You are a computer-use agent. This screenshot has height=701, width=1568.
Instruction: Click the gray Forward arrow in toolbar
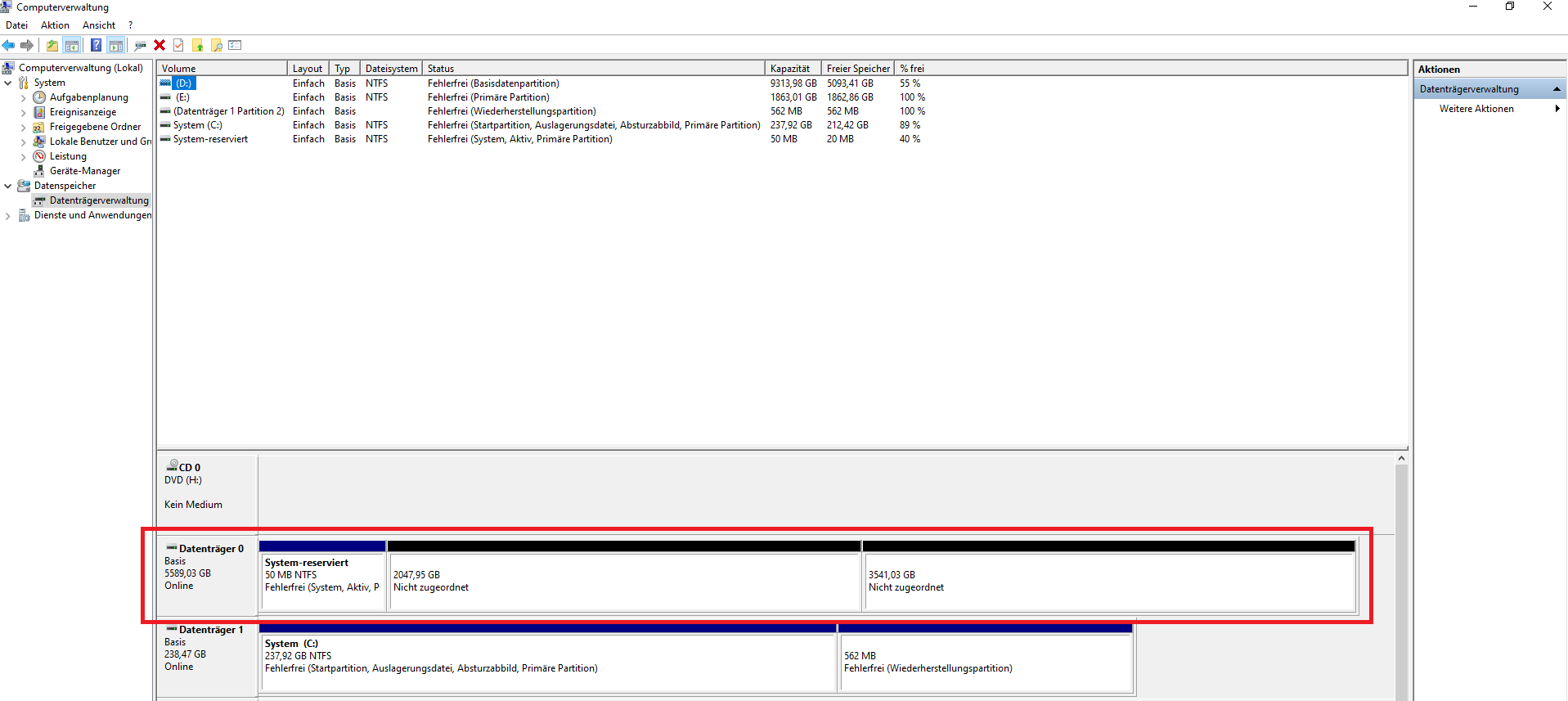click(x=27, y=45)
